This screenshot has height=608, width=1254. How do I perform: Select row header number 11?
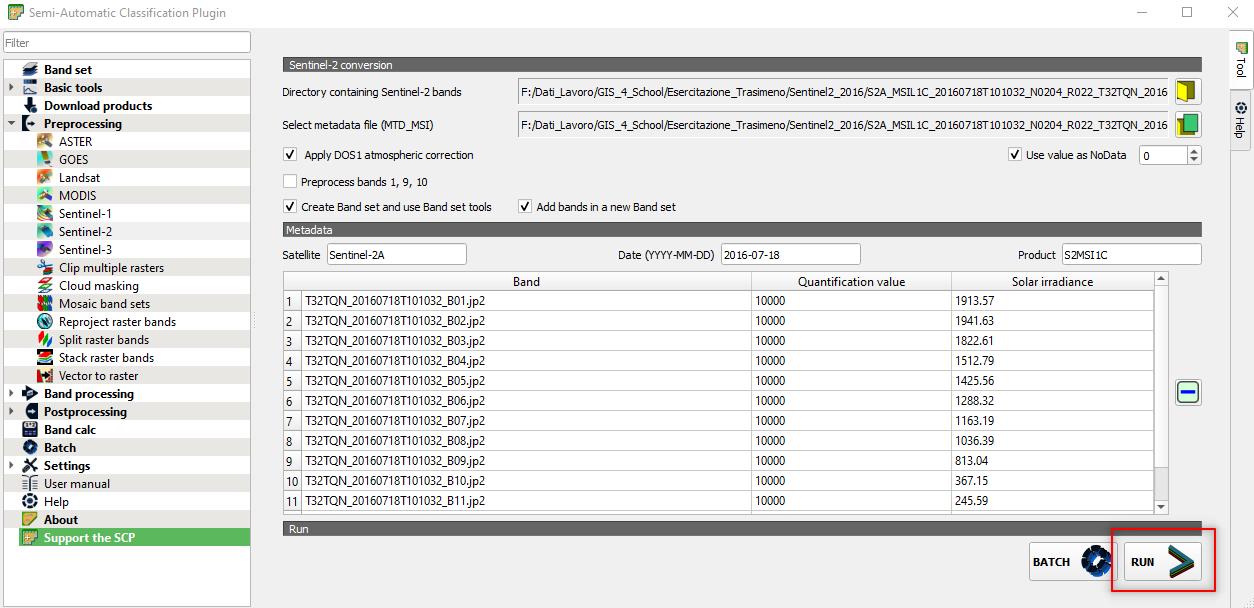(x=292, y=501)
